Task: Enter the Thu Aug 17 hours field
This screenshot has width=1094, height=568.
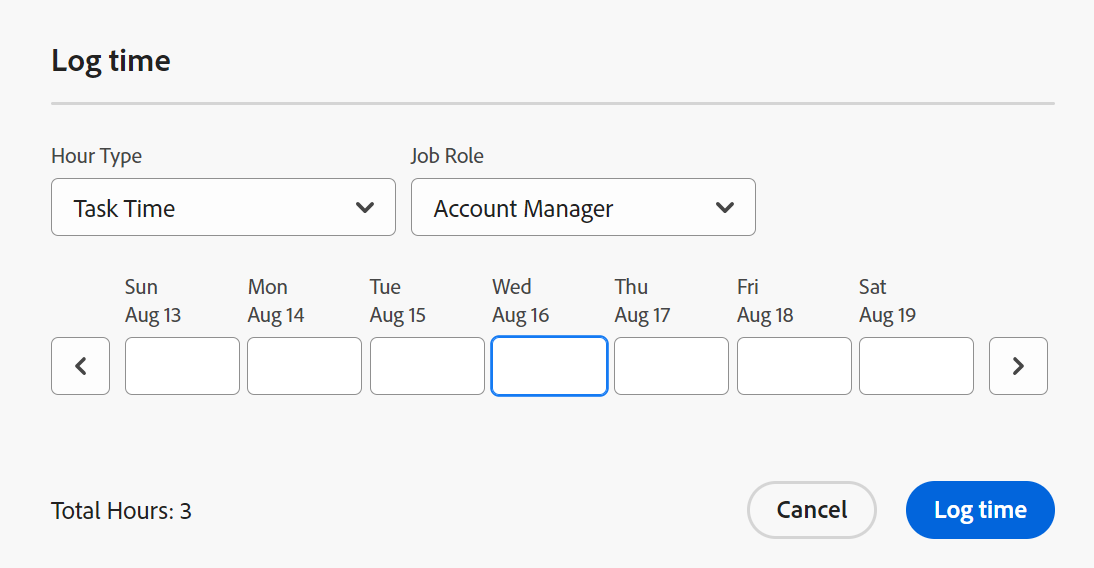Action: (671, 366)
